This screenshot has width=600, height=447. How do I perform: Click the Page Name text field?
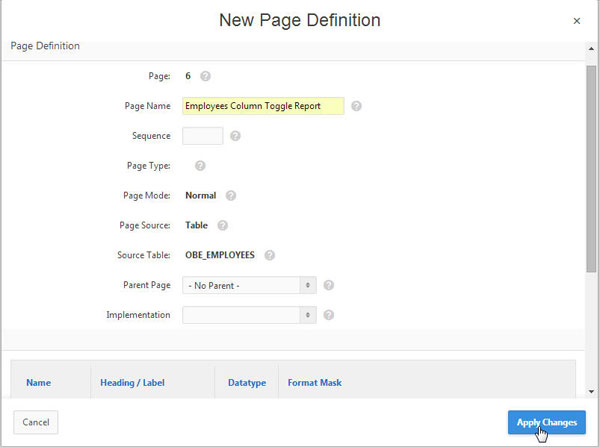point(263,106)
